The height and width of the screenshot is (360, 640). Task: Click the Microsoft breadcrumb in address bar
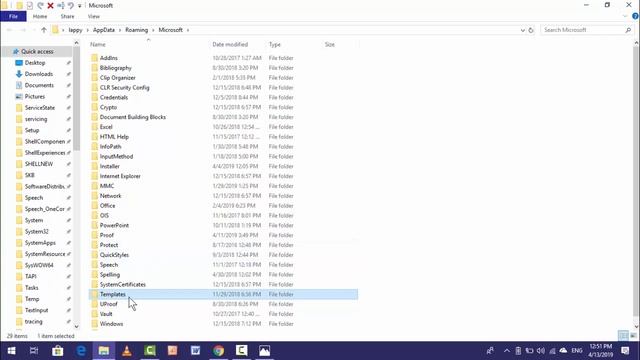pyautogui.click(x=170, y=30)
